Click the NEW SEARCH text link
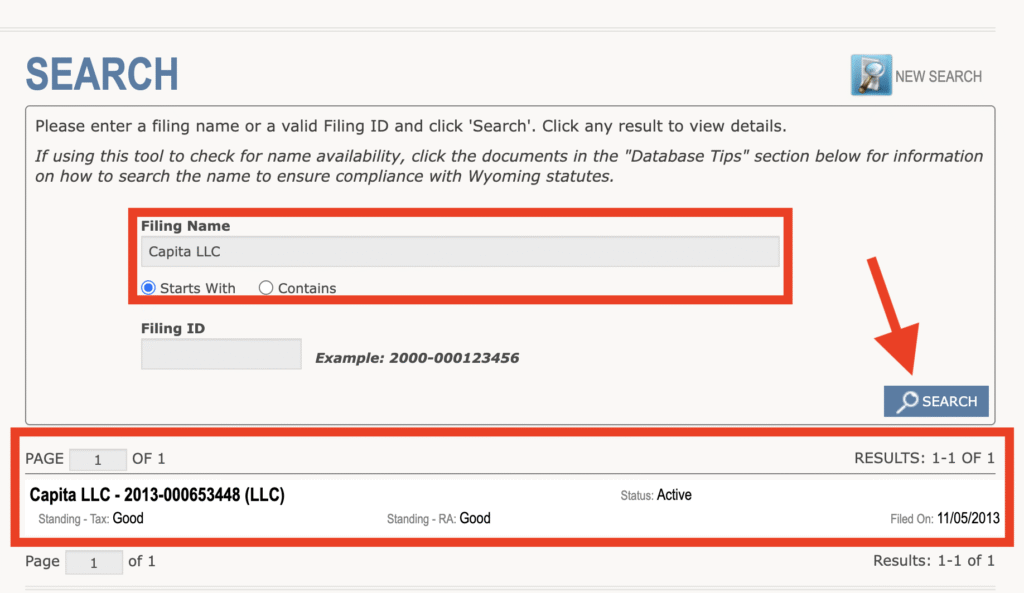The image size is (1024, 593). point(938,76)
